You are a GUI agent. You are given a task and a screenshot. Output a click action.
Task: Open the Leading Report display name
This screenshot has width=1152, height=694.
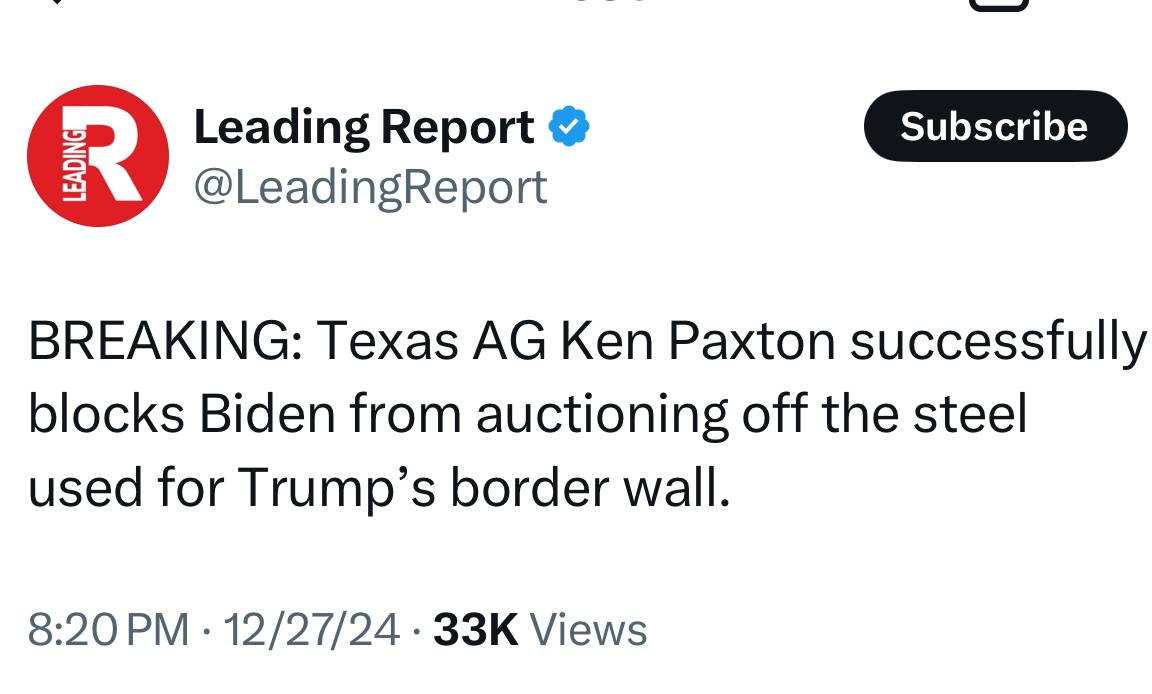coord(363,127)
